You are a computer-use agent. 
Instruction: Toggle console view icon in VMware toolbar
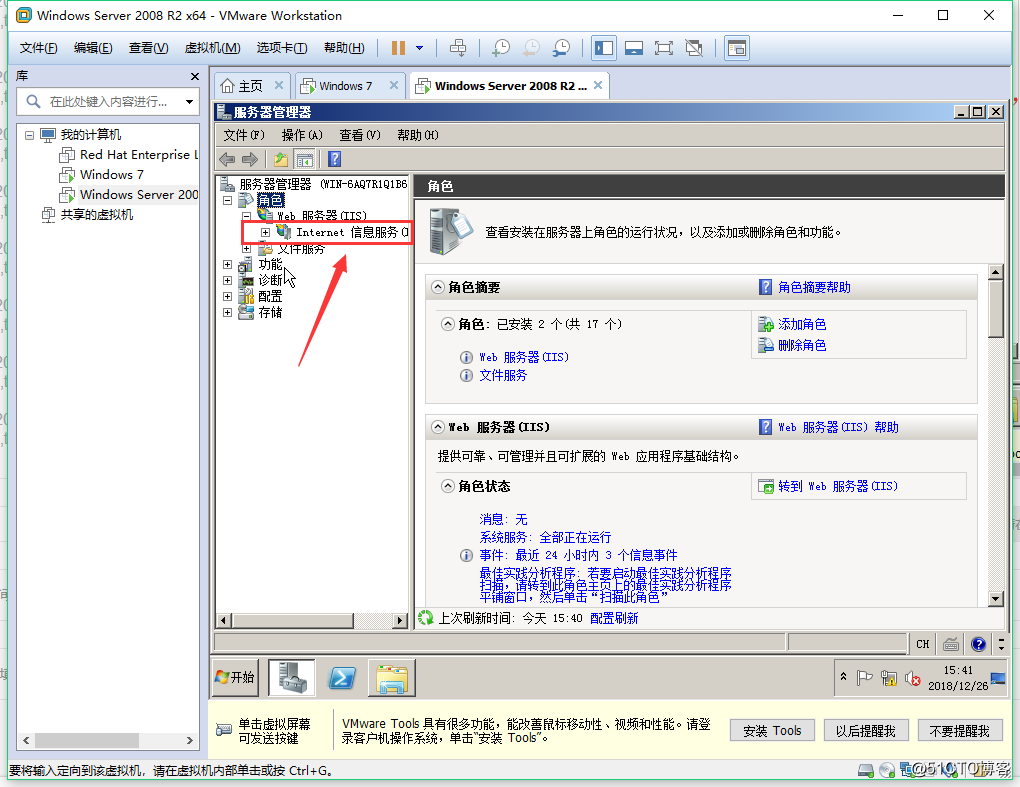pyautogui.click(x=736, y=47)
